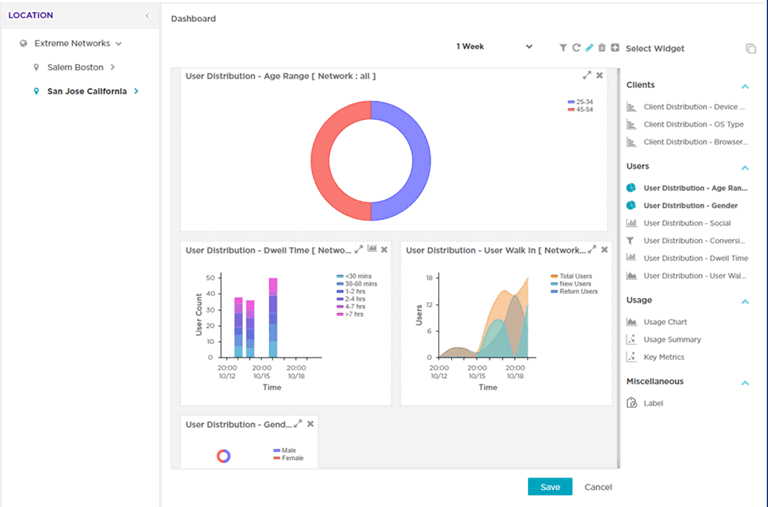Collapse the Usage widget section
This screenshot has width=768, height=507.
pyautogui.click(x=745, y=301)
